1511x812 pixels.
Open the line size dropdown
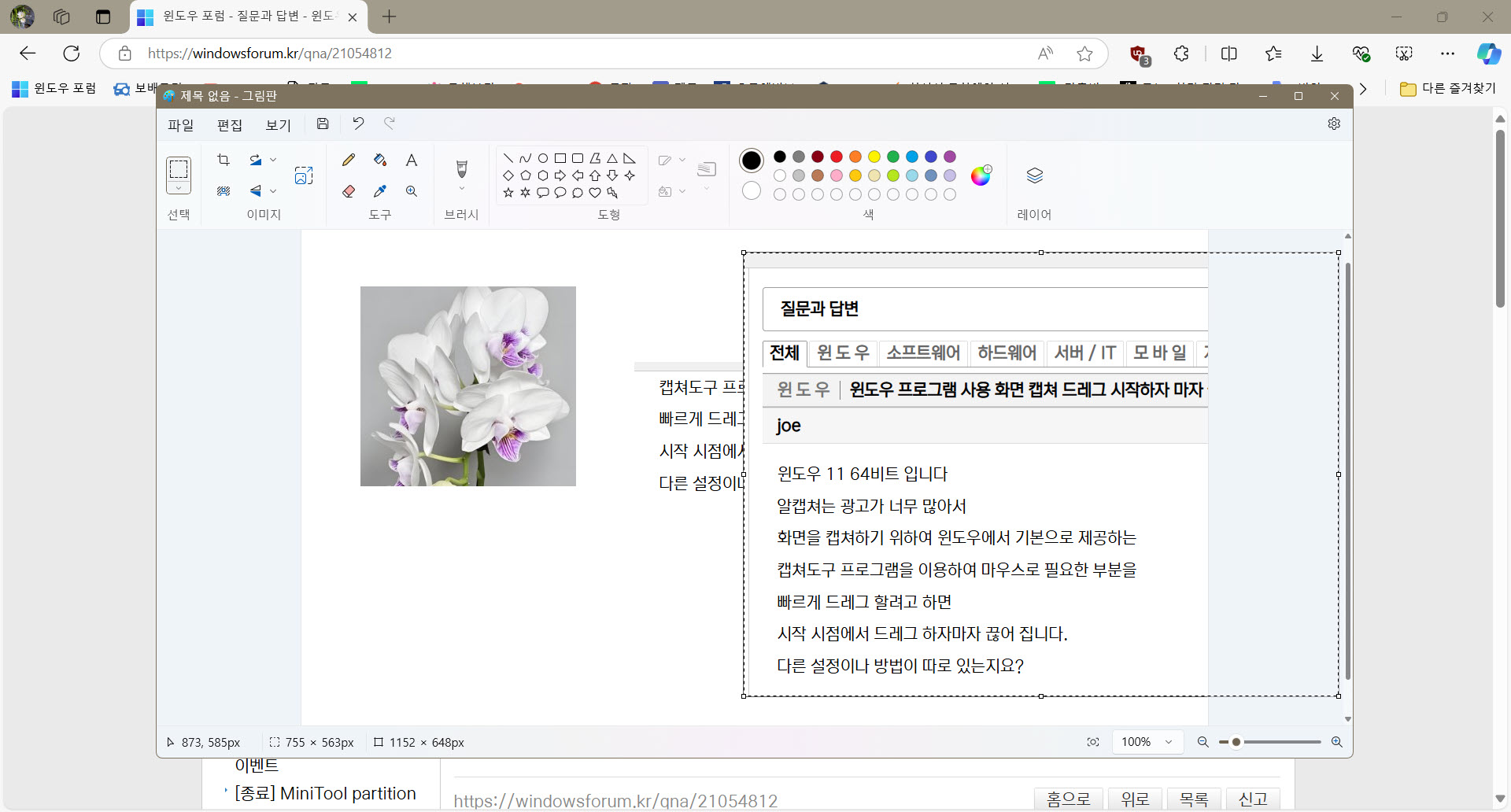[707, 175]
